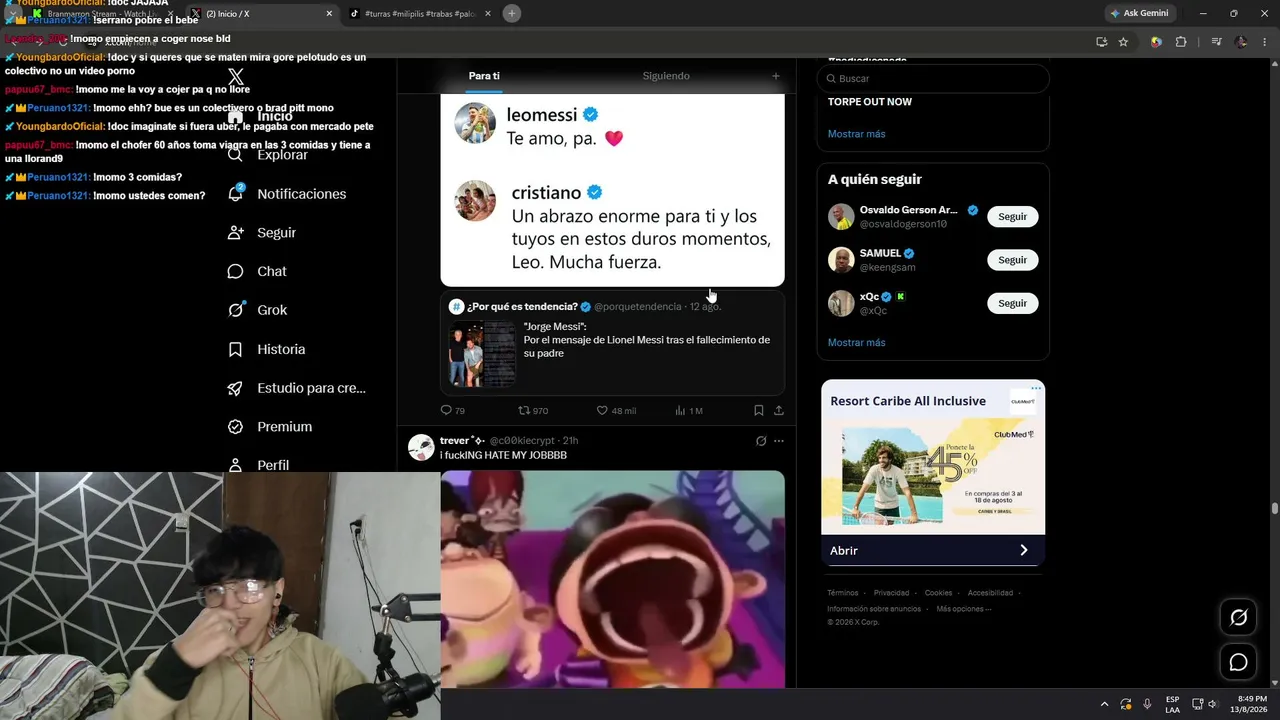
Task: Open the Privacidad footer link
Action: 891,593
